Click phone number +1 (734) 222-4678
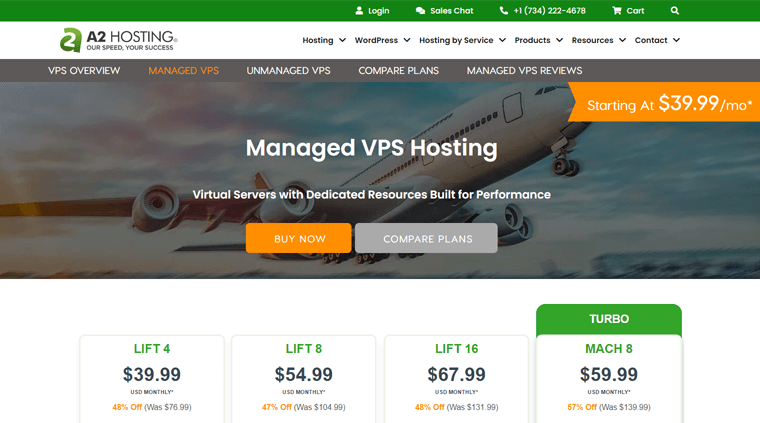Screen dimensions: 760x423 tap(550, 11)
